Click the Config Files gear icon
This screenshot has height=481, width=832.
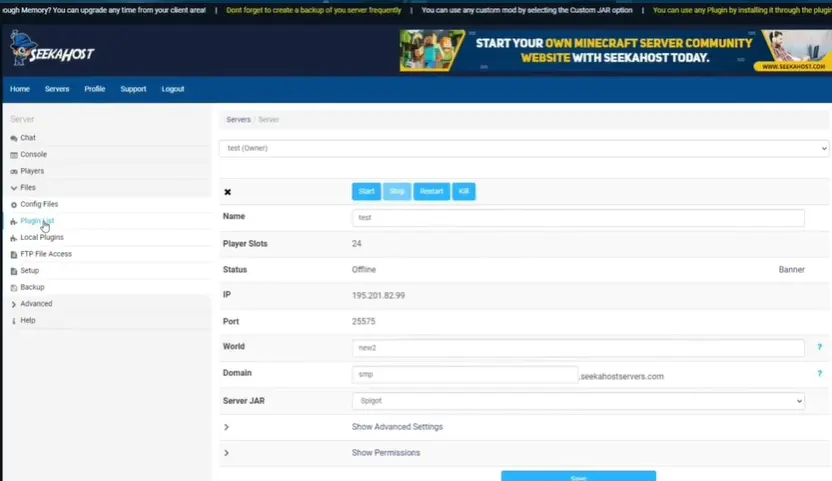coord(14,204)
